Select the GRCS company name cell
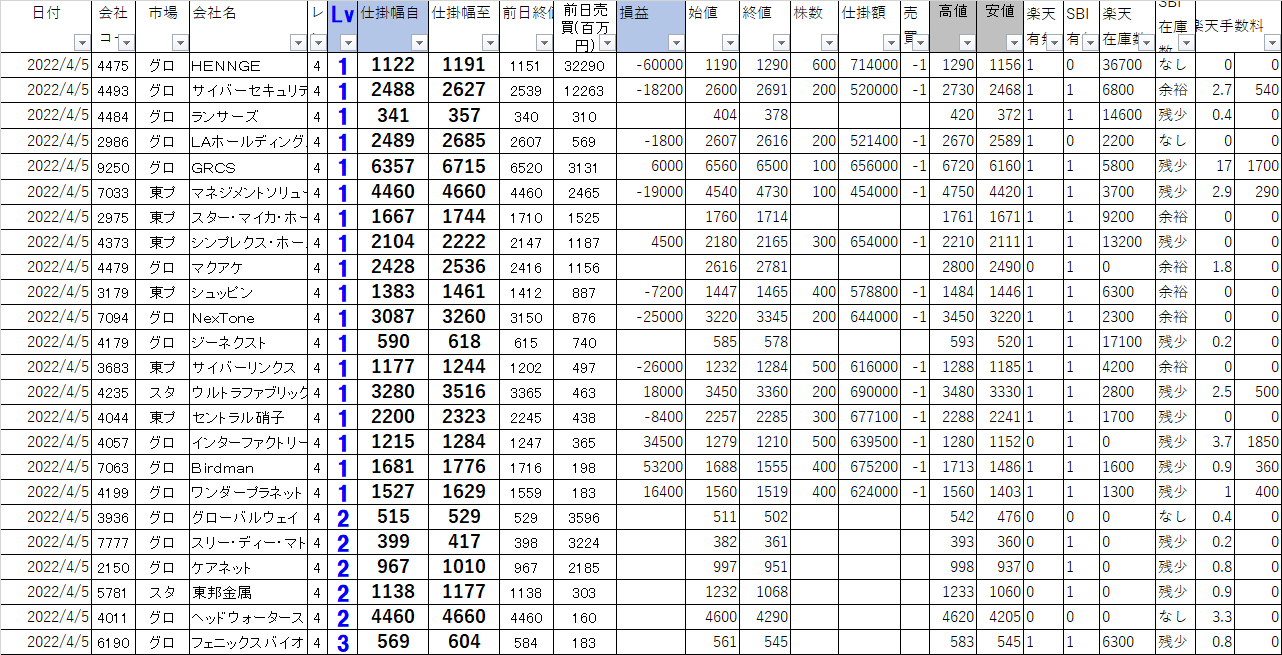Image resolution: width=1282 pixels, height=655 pixels. tap(249, 166)
